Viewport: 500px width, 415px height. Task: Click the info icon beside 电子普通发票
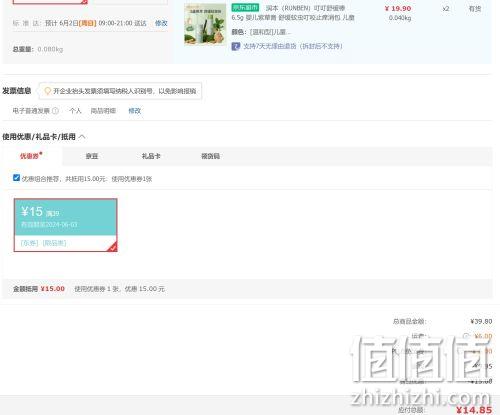[x=56, y=111]
